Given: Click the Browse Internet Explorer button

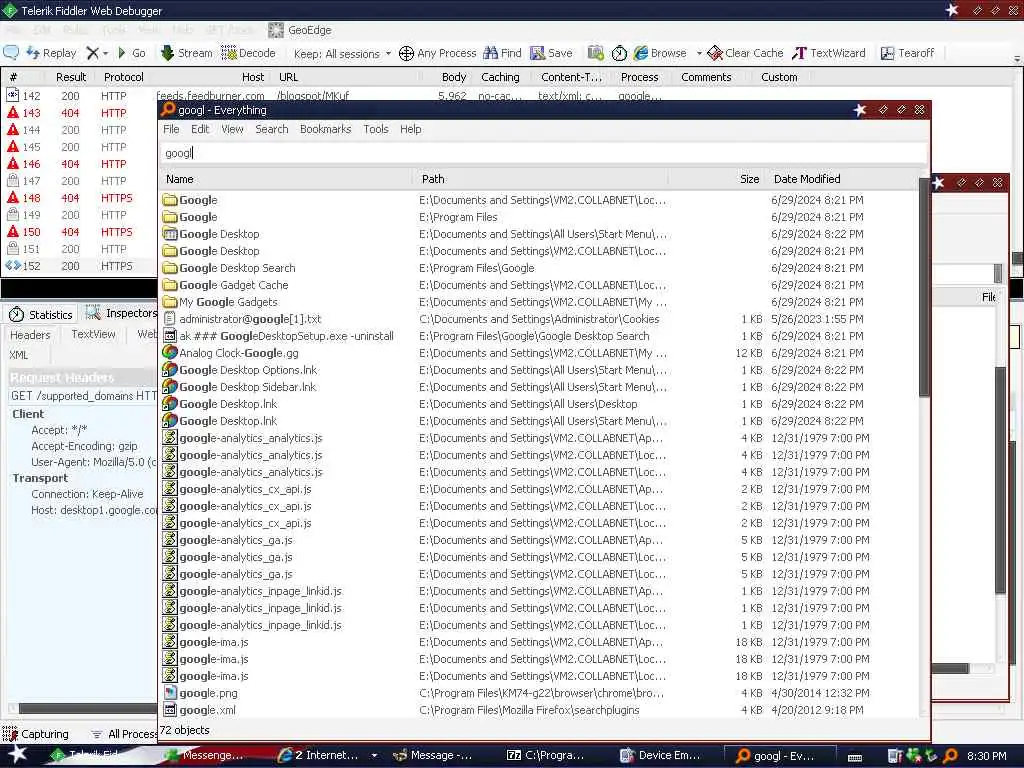Looking at the screenshot, I should [x=660, y=53].
